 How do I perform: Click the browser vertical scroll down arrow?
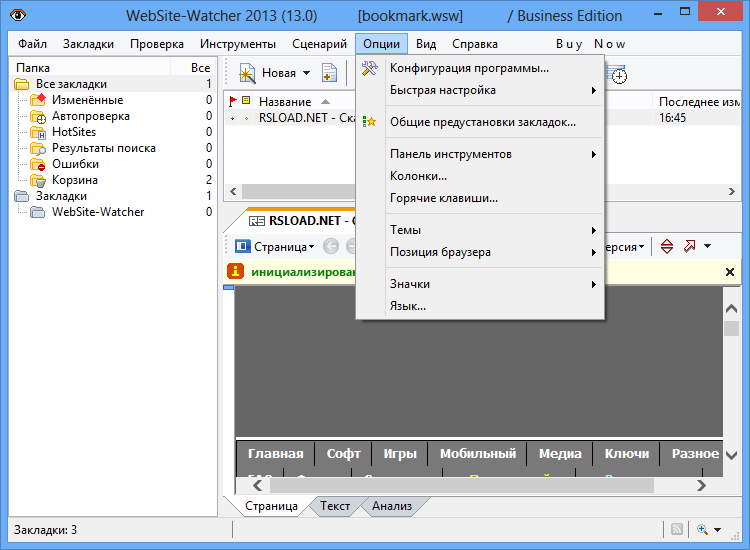point(731,455)
